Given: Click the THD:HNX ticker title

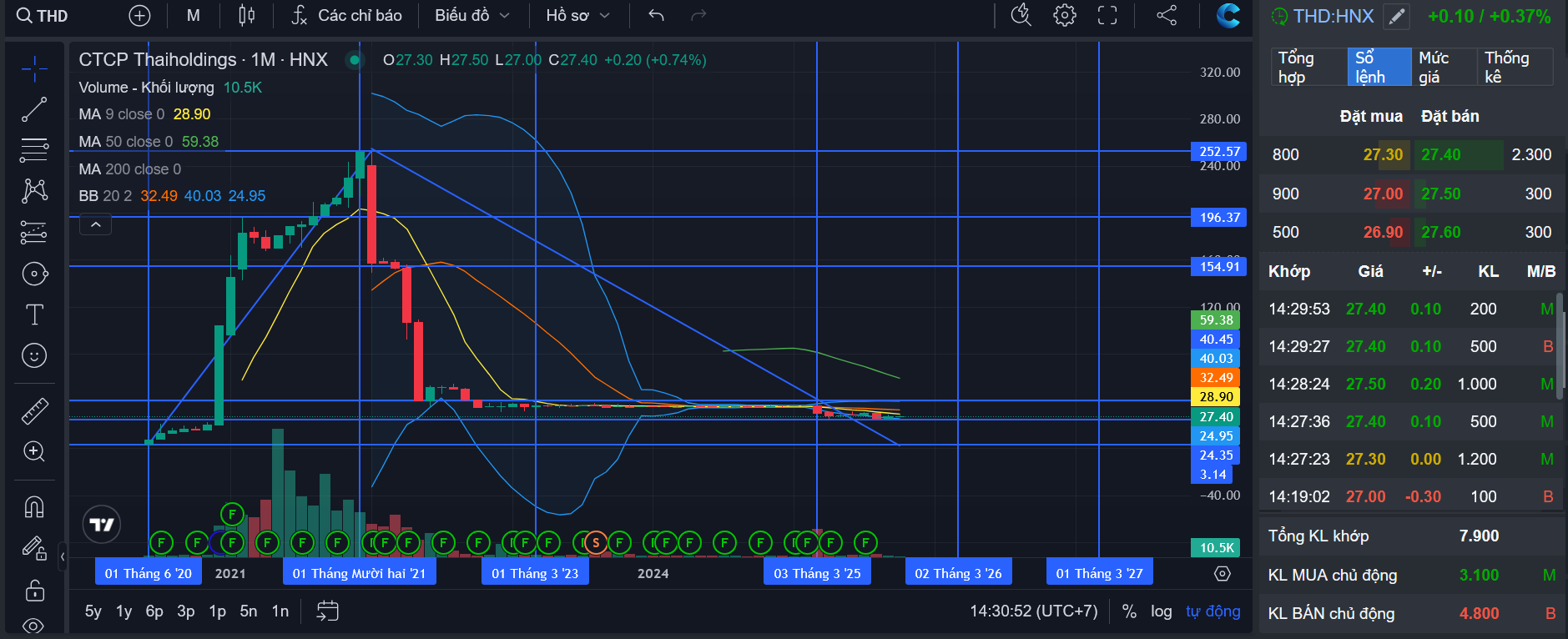Looking at the screenshot, I should tap(1333, 17).
